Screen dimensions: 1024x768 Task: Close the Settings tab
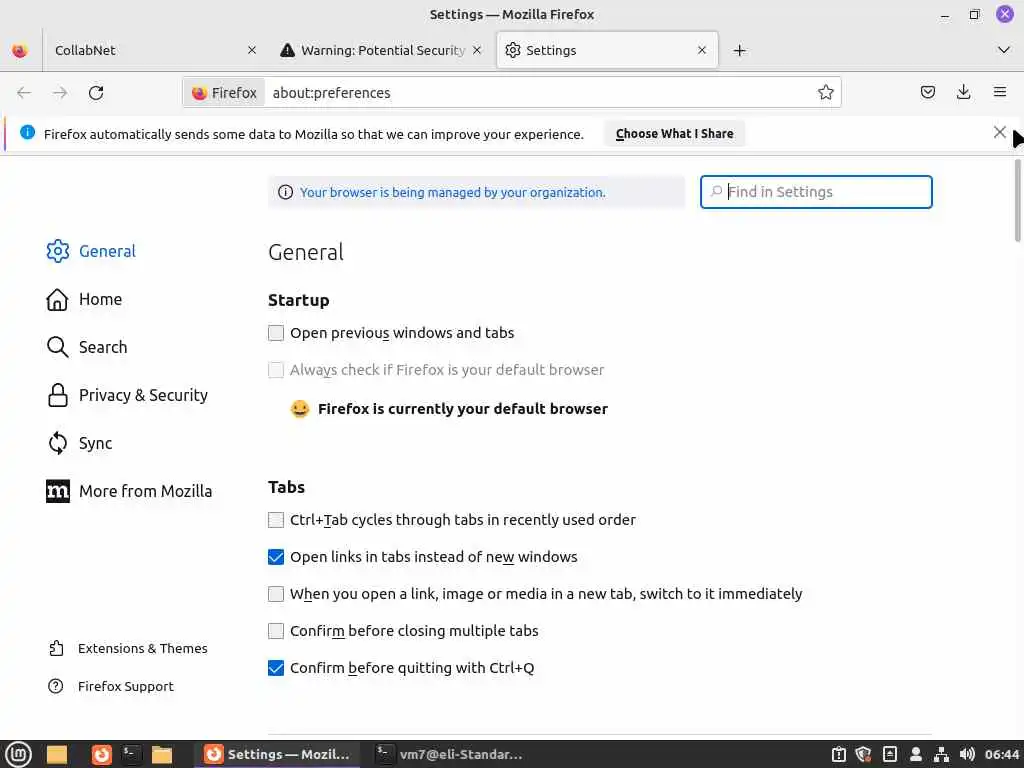pos(702,50)
